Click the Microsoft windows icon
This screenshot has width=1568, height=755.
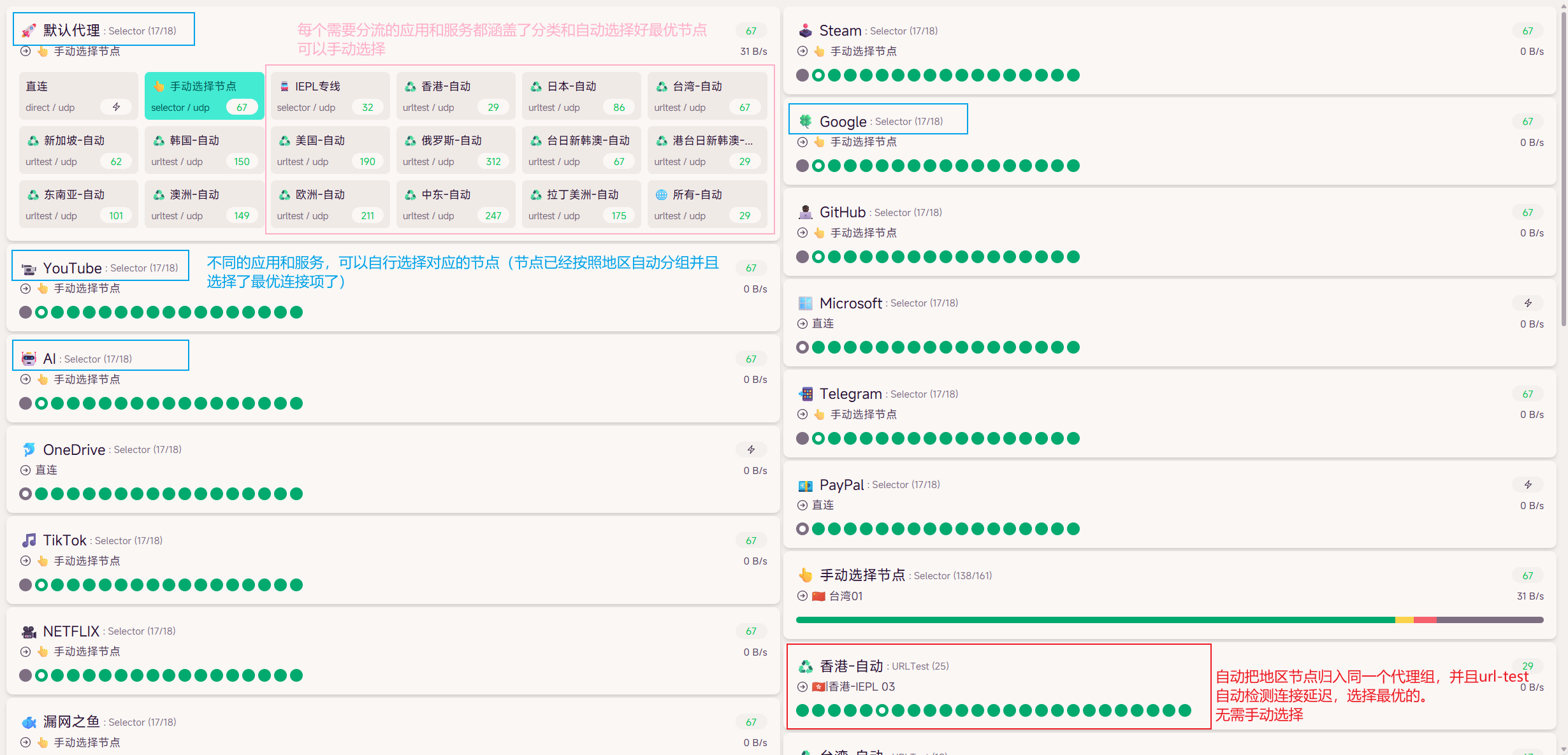[806, 303]
